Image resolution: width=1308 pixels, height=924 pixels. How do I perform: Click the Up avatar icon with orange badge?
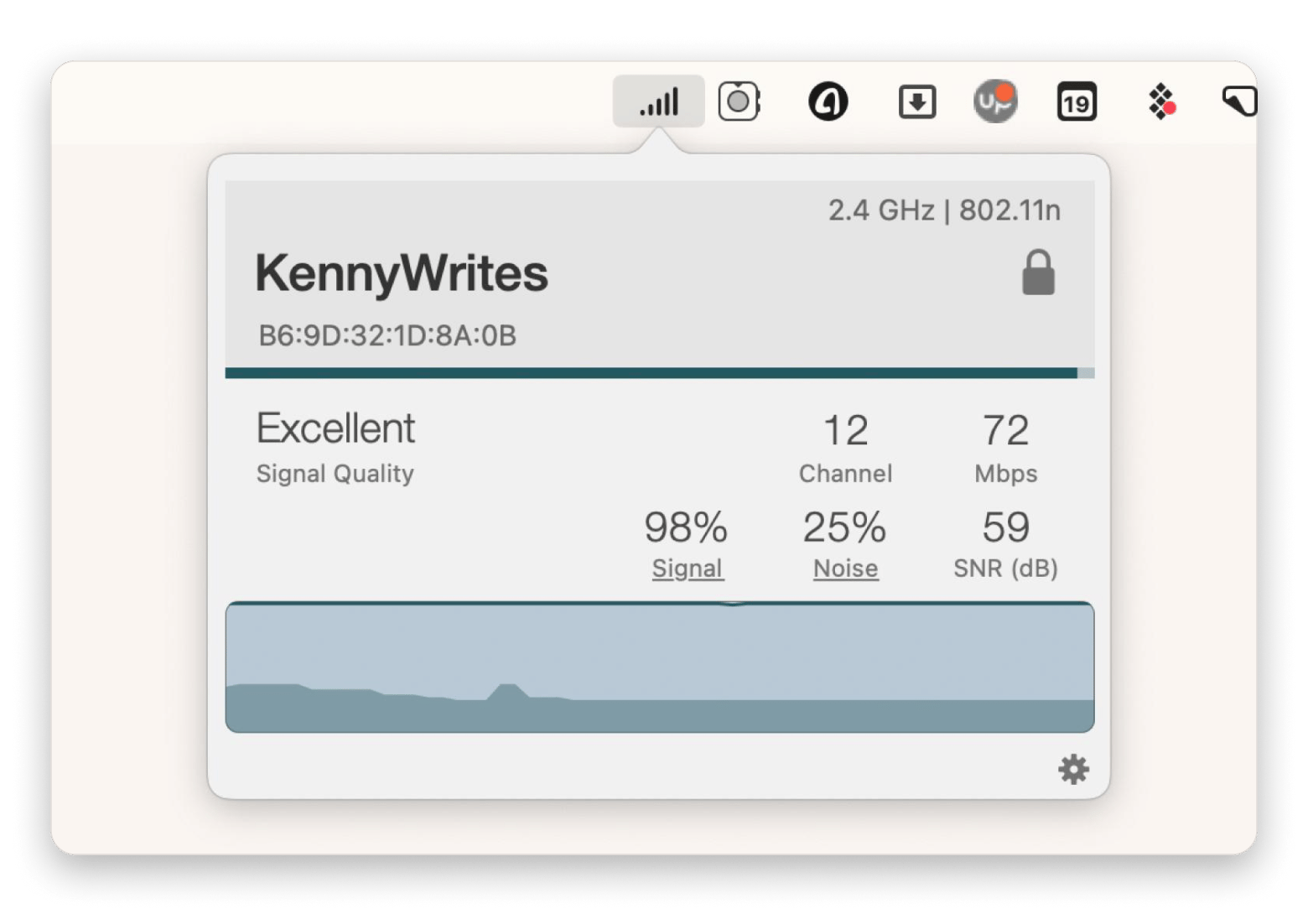995,101
